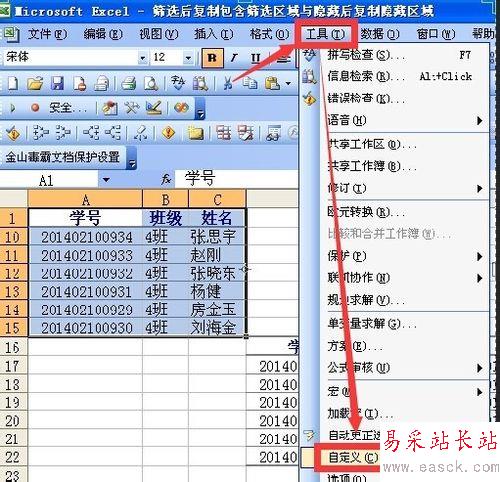Click the Print icon

click(x=128, y=83)
